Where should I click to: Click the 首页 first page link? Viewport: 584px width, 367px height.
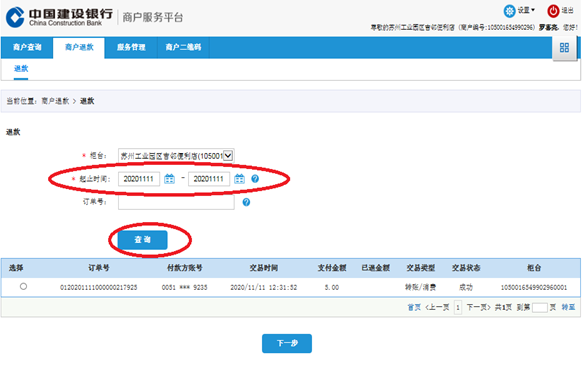(414, 307)
